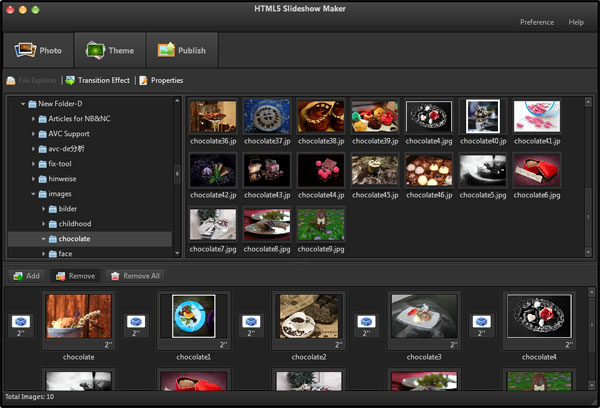The height and width of the screenshot is (408, 600).
Task: Open the Preference menu
Action: (x=536, y=22)
